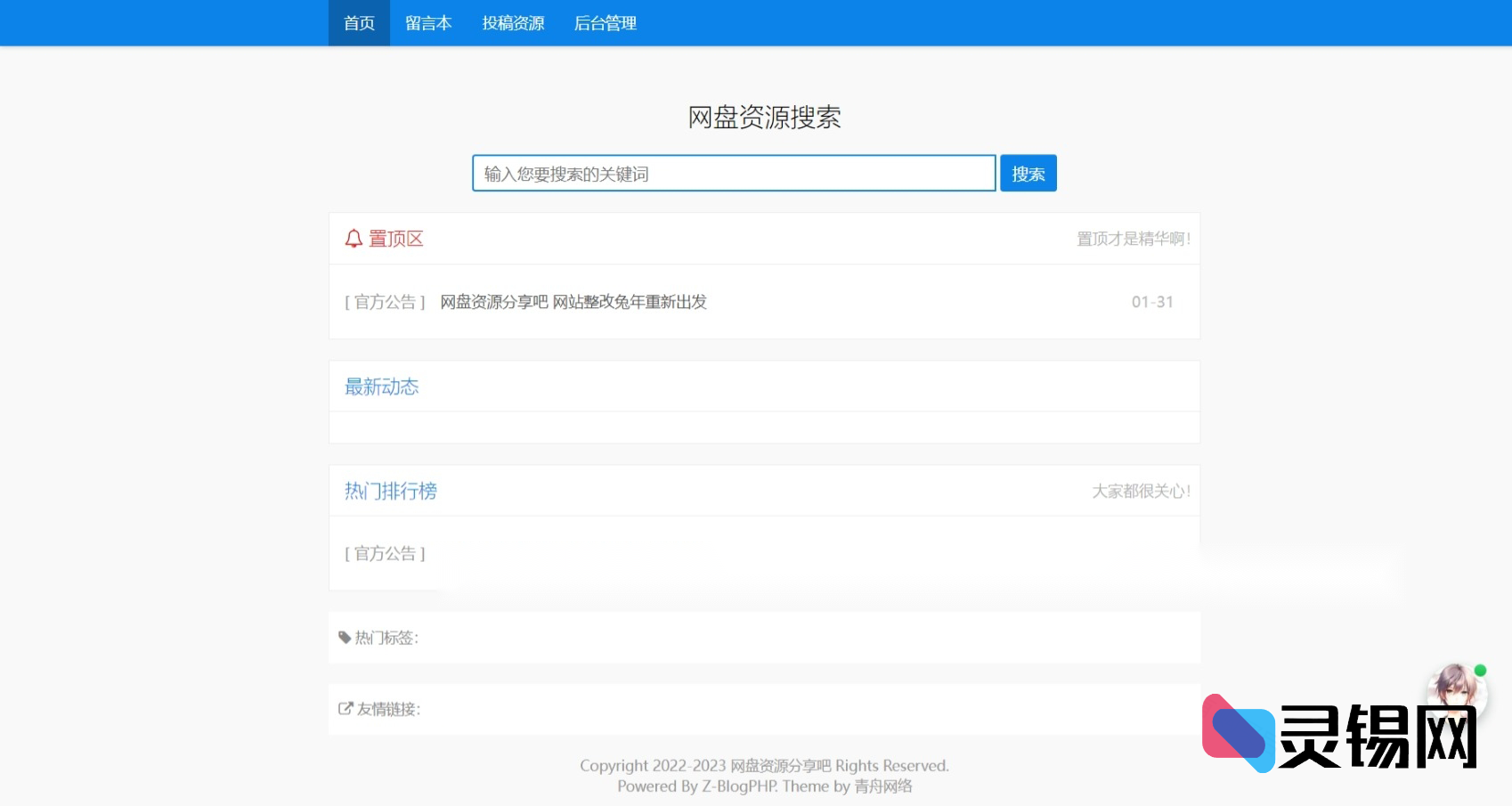Open the 投稿资源 menu item

coord(513,23)
